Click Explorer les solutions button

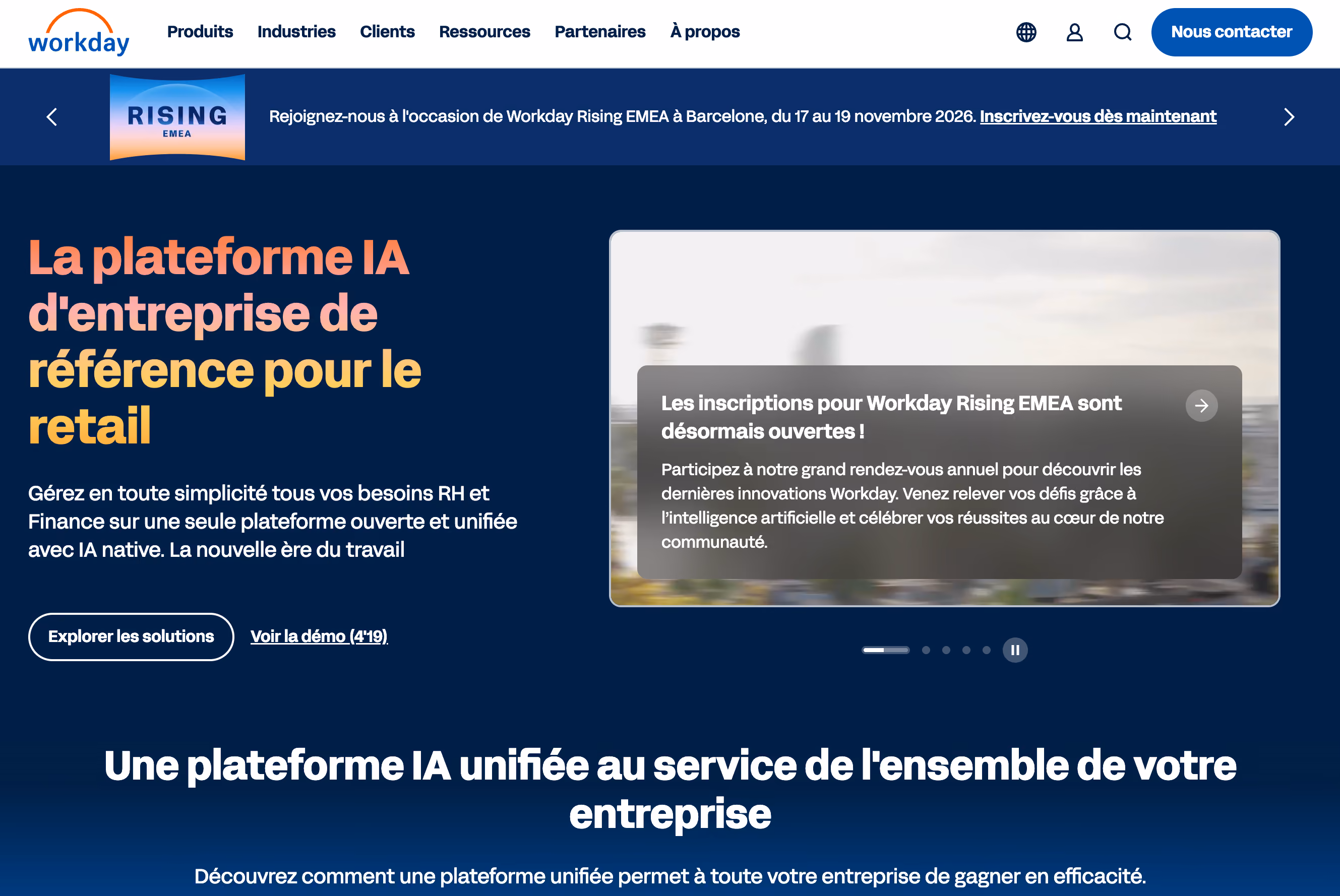pyautogui.click(x=131, y=636)
